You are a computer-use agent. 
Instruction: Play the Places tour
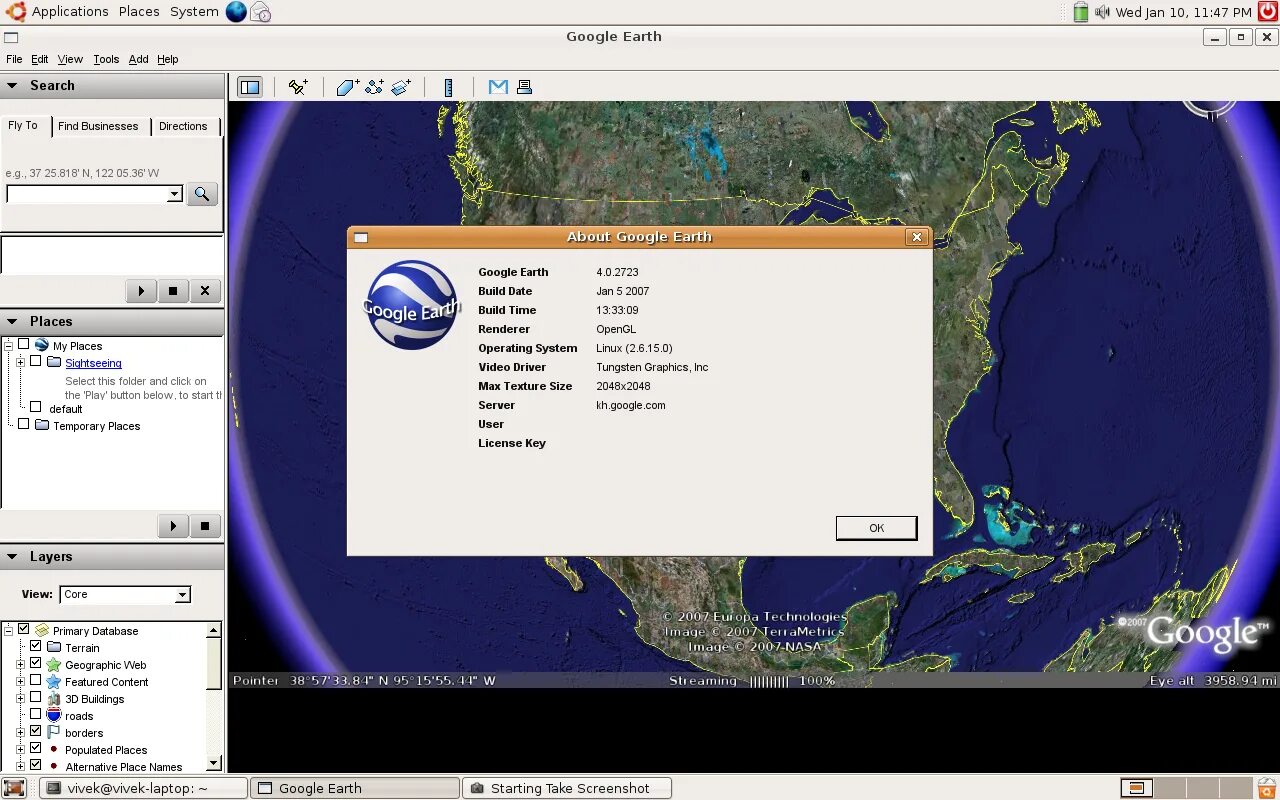173,526
